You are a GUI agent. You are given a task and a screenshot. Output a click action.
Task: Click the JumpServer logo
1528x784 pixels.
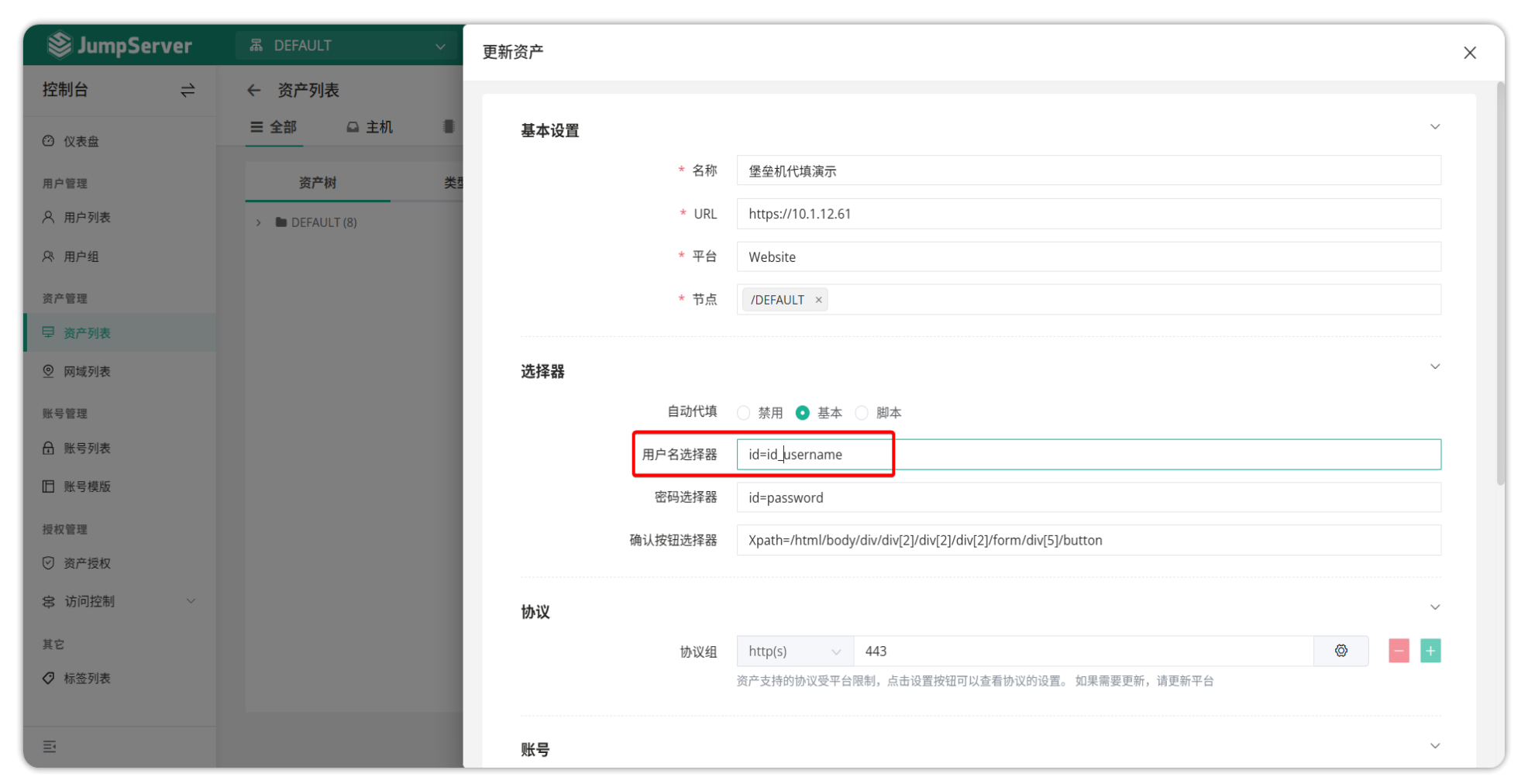pyautogui.click(x=119, y=45)
